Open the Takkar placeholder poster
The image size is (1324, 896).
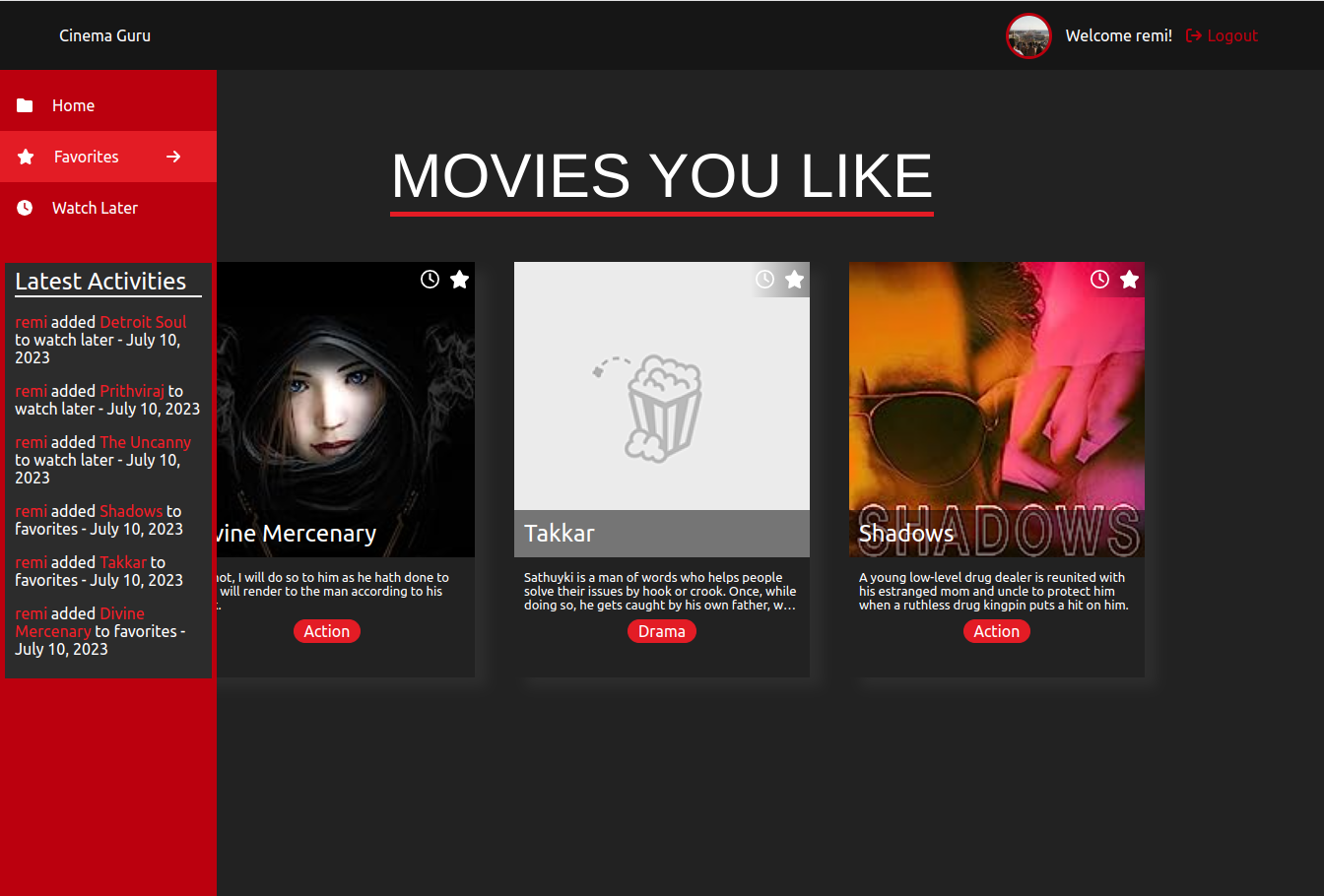coord(661,394)
